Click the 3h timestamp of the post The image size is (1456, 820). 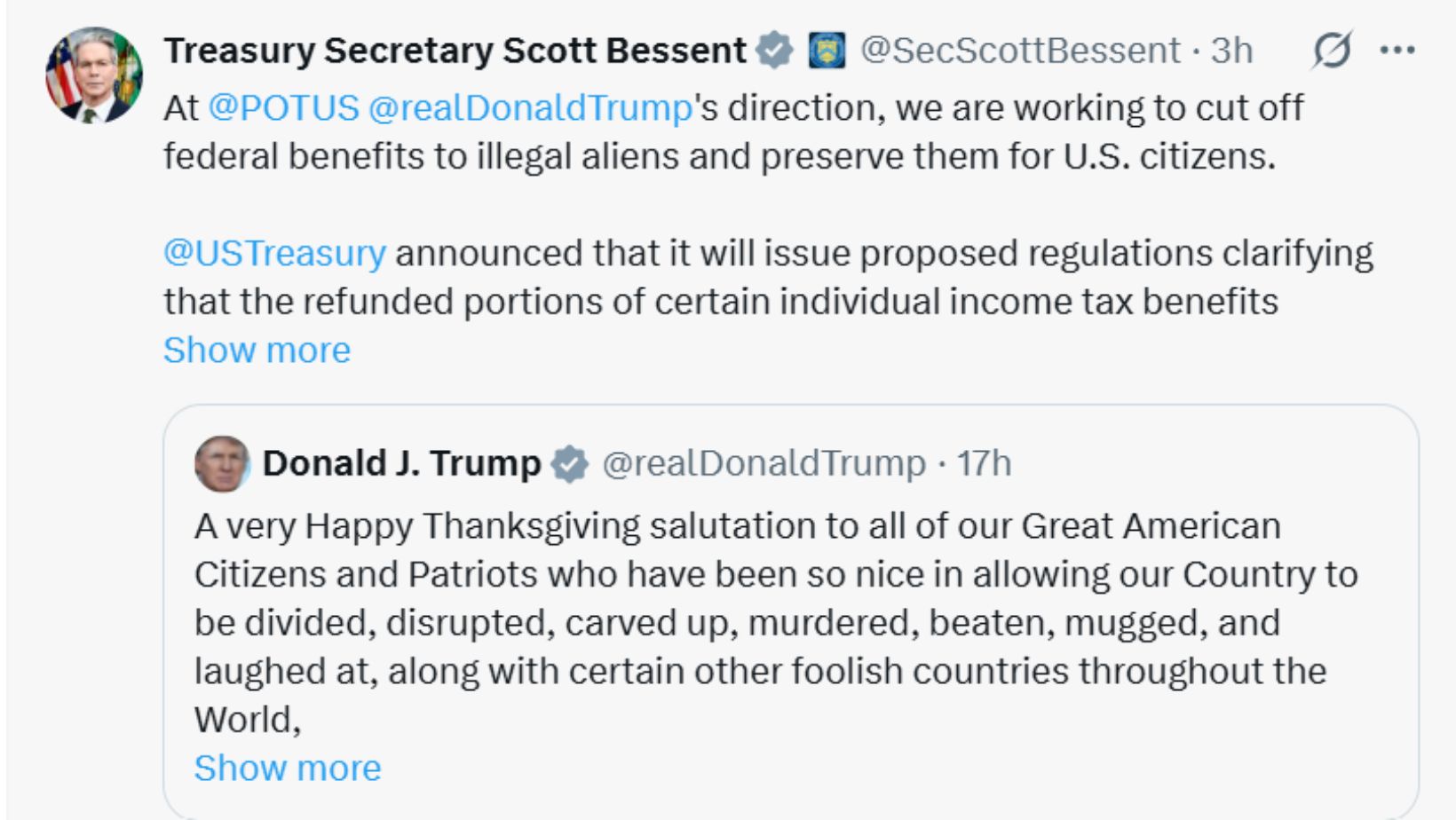tap(1231, 51)
